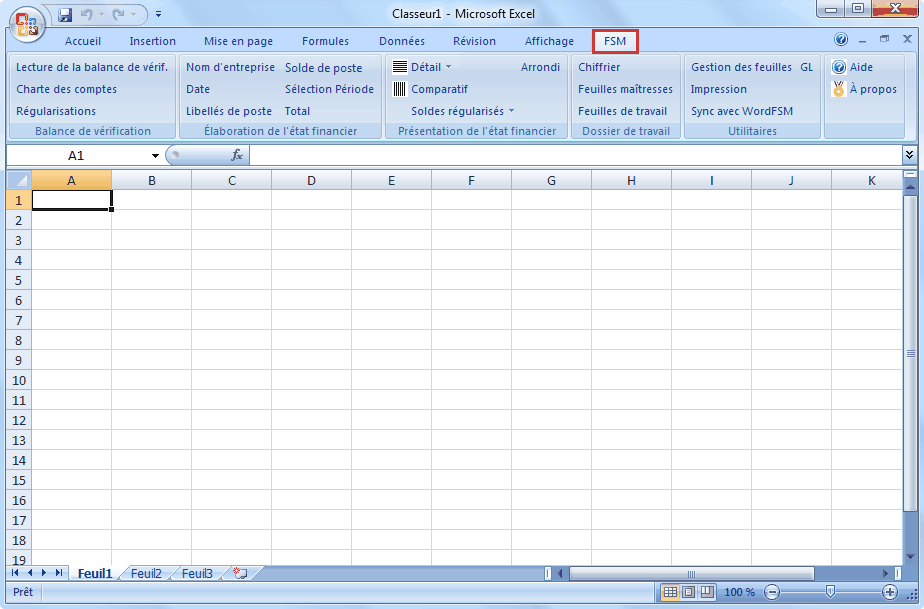This screenshot has width=924, height=609.
Task: Zoom out with the minus button
Action: (772, 592)
